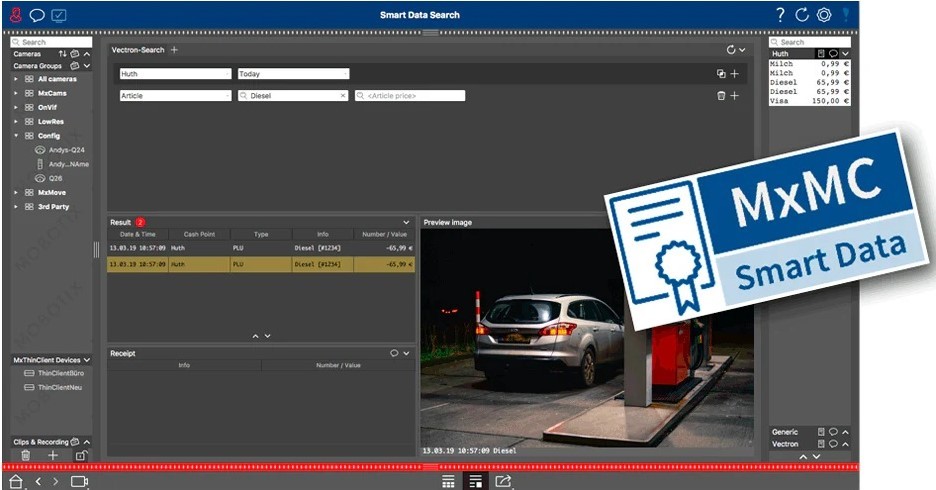
Task: Collapse the Config group arrow
Action: [x=16, y=135]
